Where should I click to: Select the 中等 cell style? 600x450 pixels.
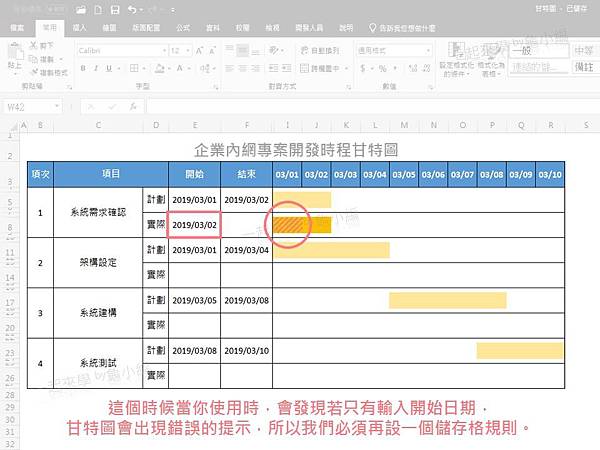(585, 51)
